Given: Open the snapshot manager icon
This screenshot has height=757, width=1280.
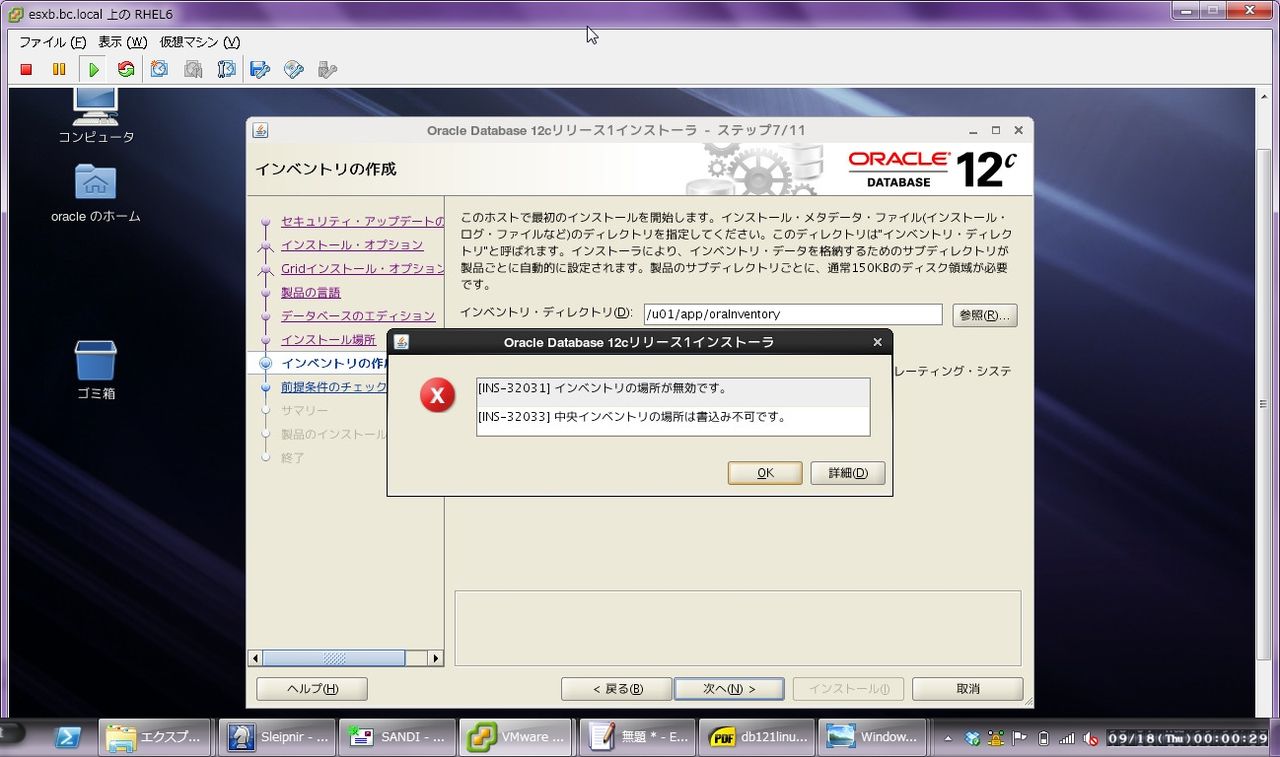Looking at the screenshot, I should (x=226, y=69).
